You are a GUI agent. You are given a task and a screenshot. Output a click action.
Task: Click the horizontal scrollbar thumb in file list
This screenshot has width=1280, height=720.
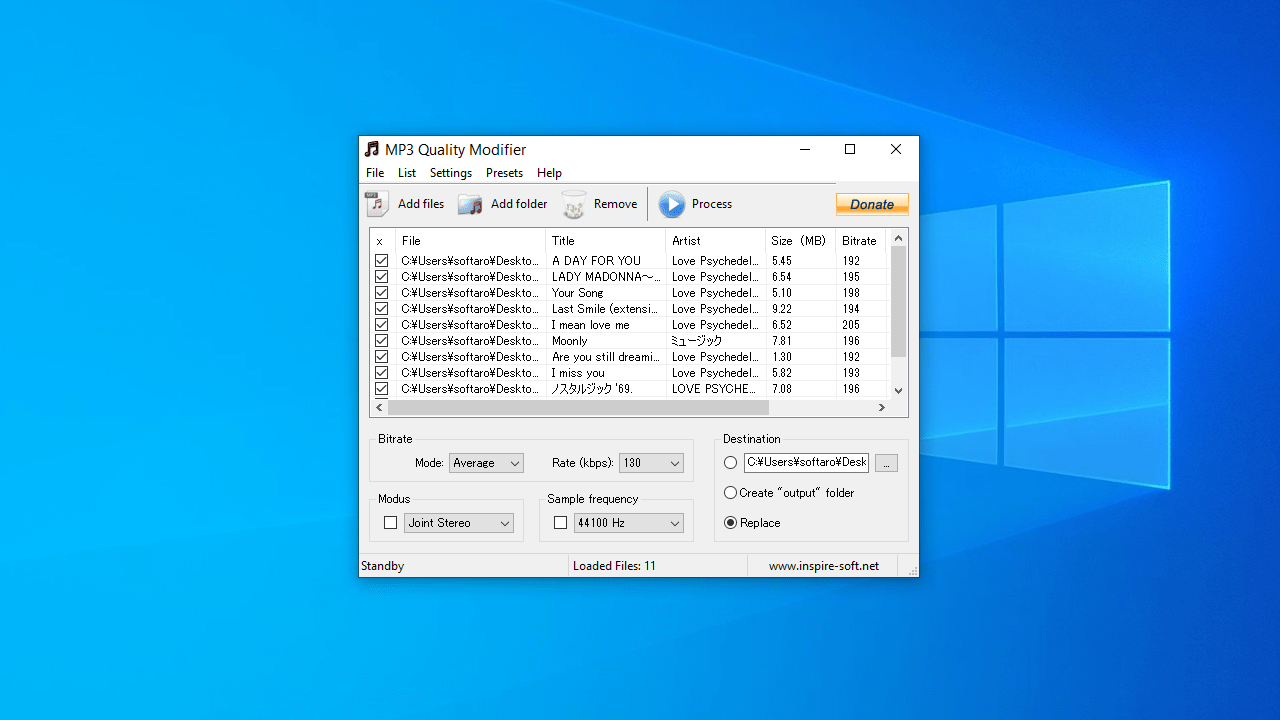coord(578,408)
